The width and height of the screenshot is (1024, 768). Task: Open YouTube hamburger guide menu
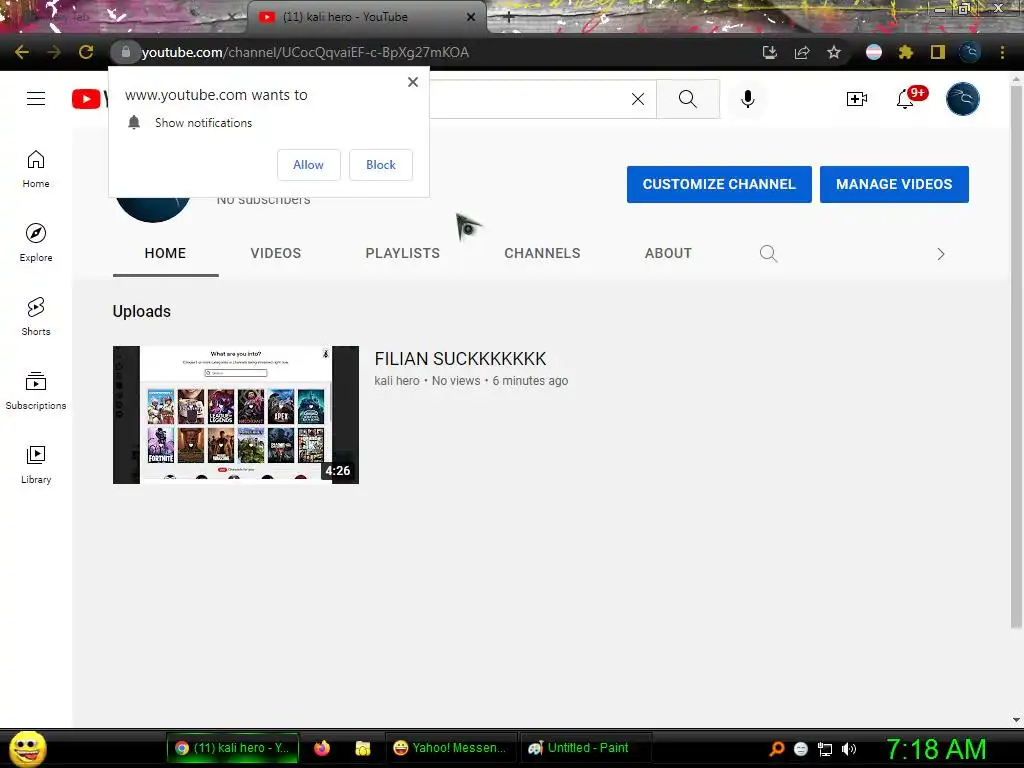coord(36,99)
